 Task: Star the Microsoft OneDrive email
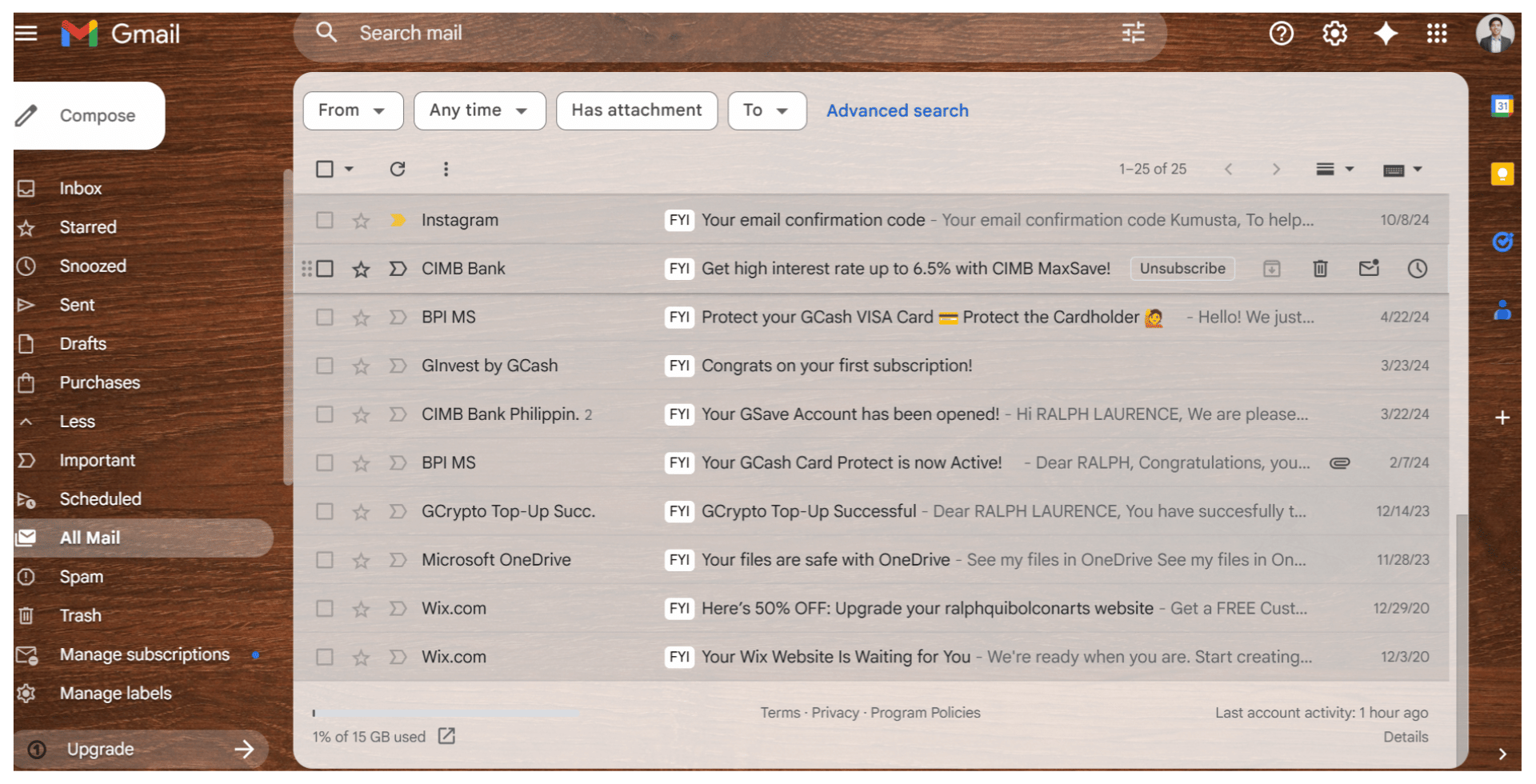361,560
